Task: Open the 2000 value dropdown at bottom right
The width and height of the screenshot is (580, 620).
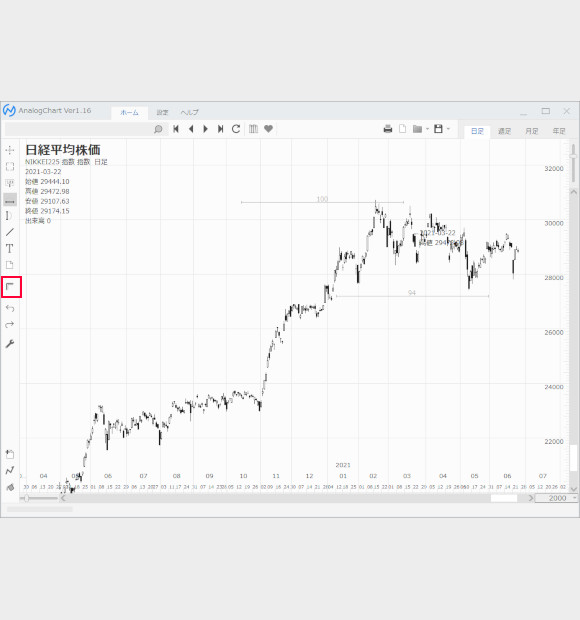Action: point(575,498)
